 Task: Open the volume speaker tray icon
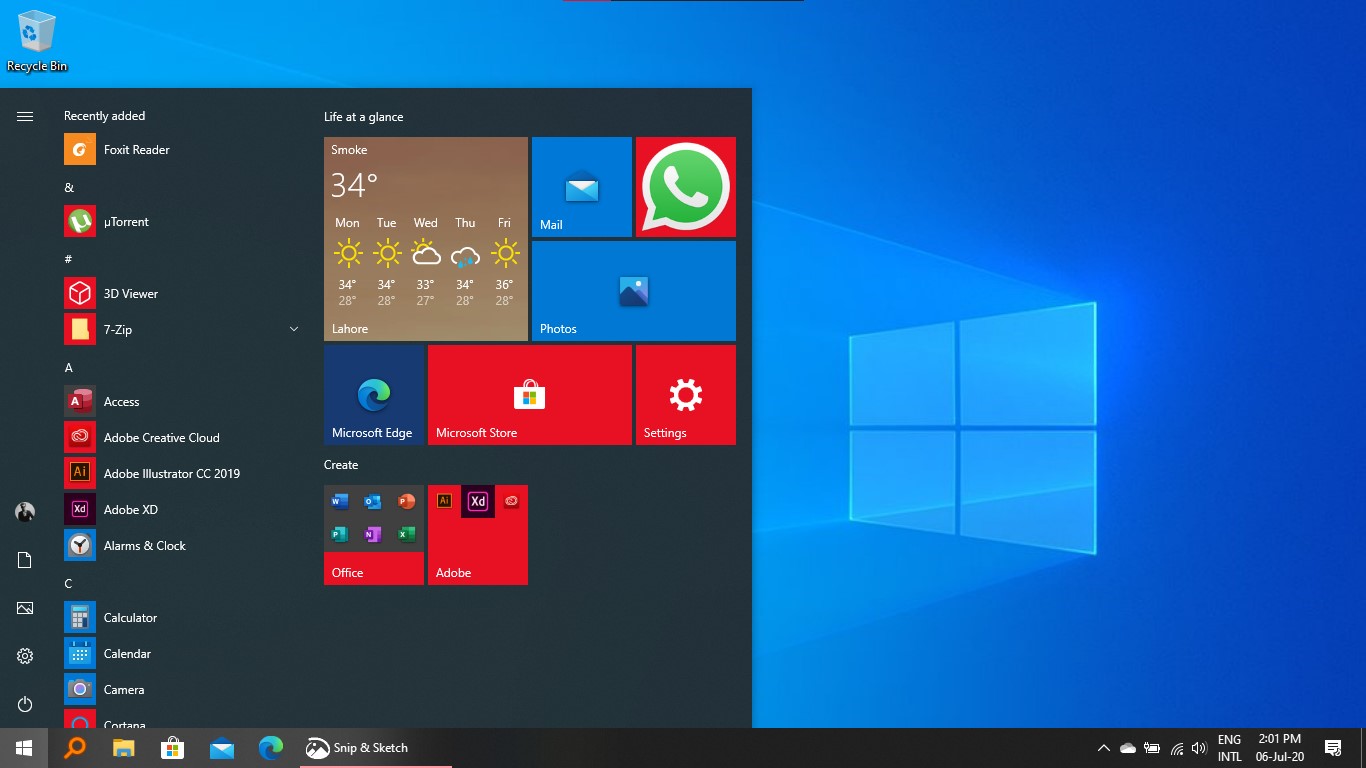(1199, 748)
